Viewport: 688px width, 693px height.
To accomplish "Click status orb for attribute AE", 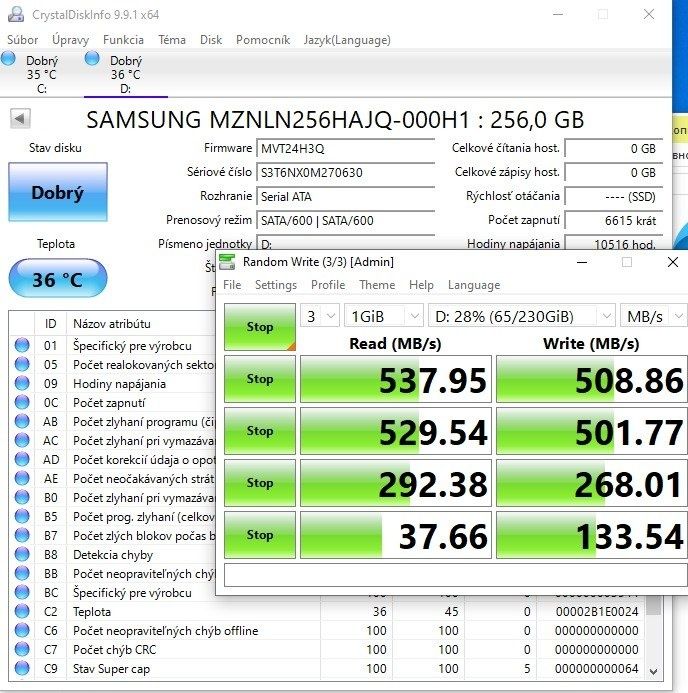I will coord(22,478).
